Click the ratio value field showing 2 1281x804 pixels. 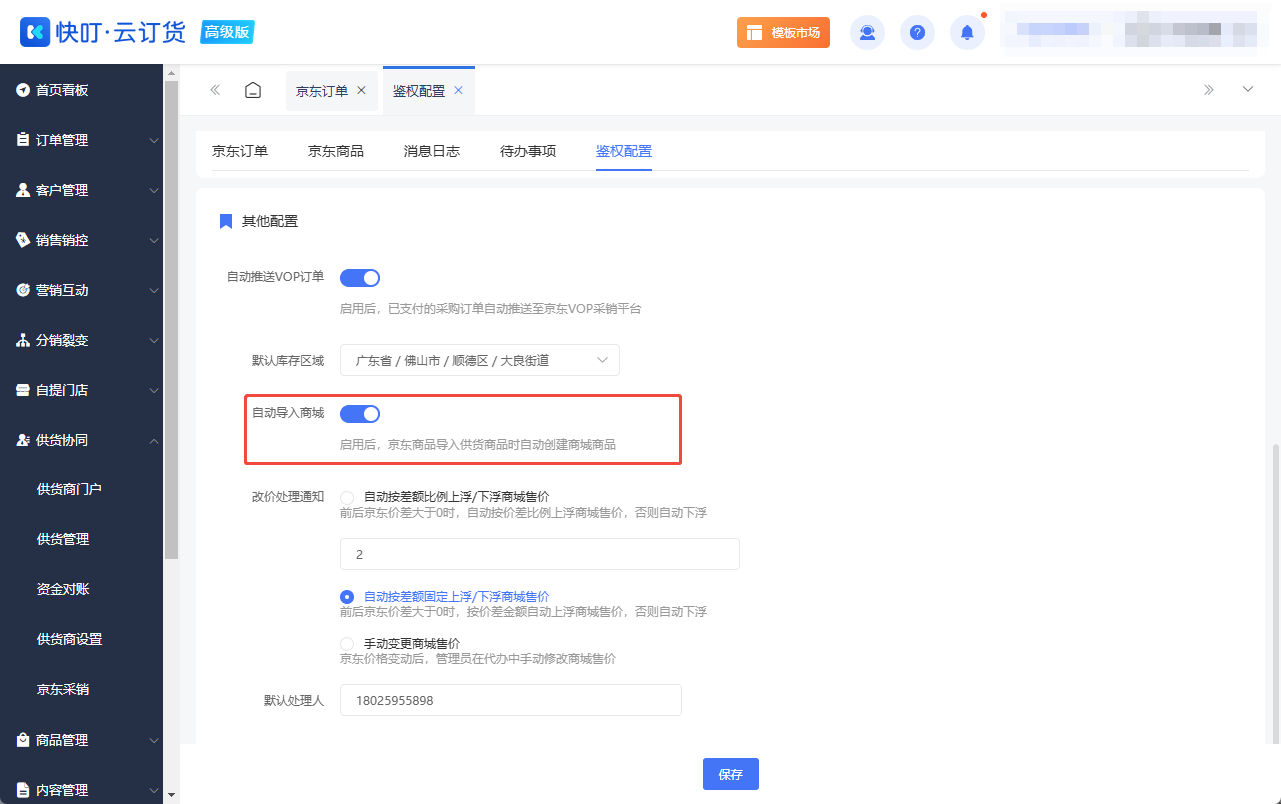click(540, 554)
